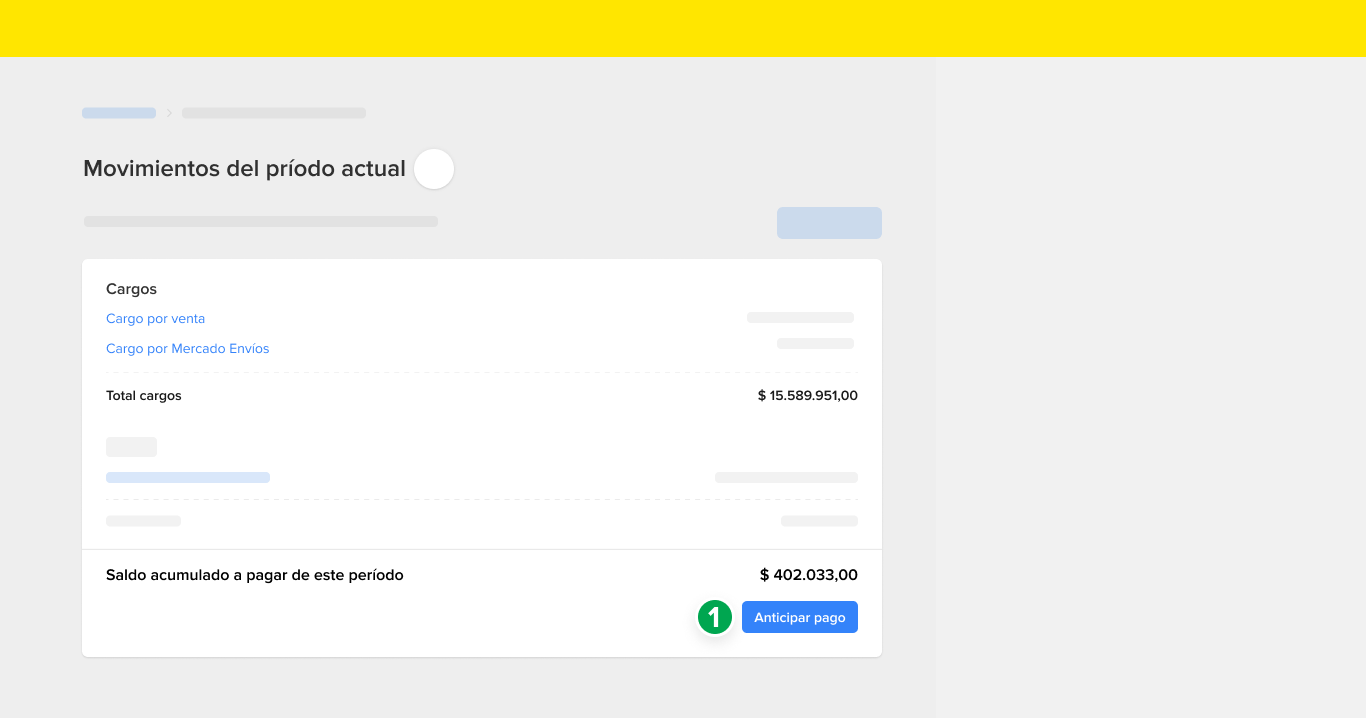Click the placeholder value beside Cargo por venta

[x=800, y=318]
